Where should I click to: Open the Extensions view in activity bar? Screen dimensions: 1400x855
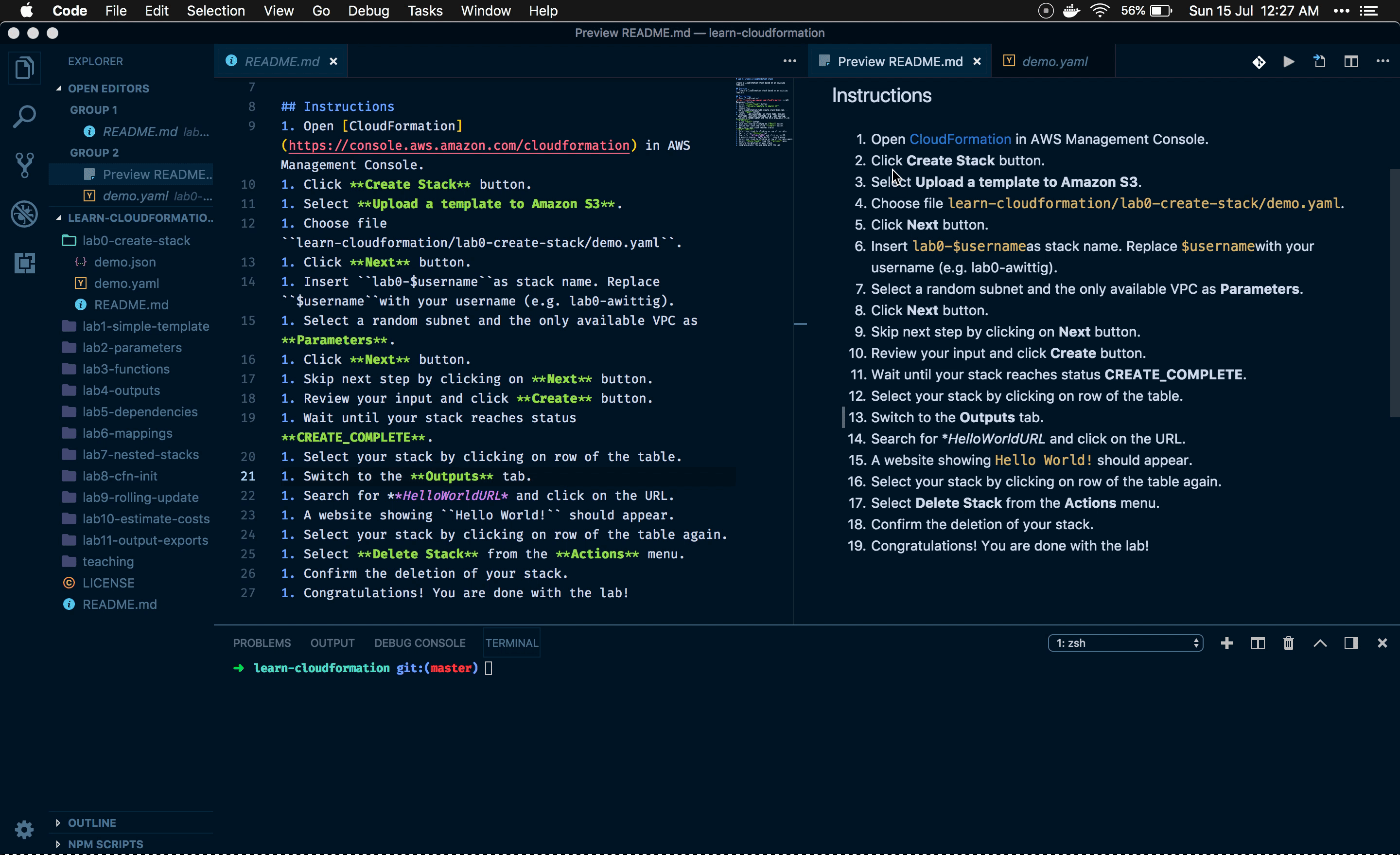point(24,263)
